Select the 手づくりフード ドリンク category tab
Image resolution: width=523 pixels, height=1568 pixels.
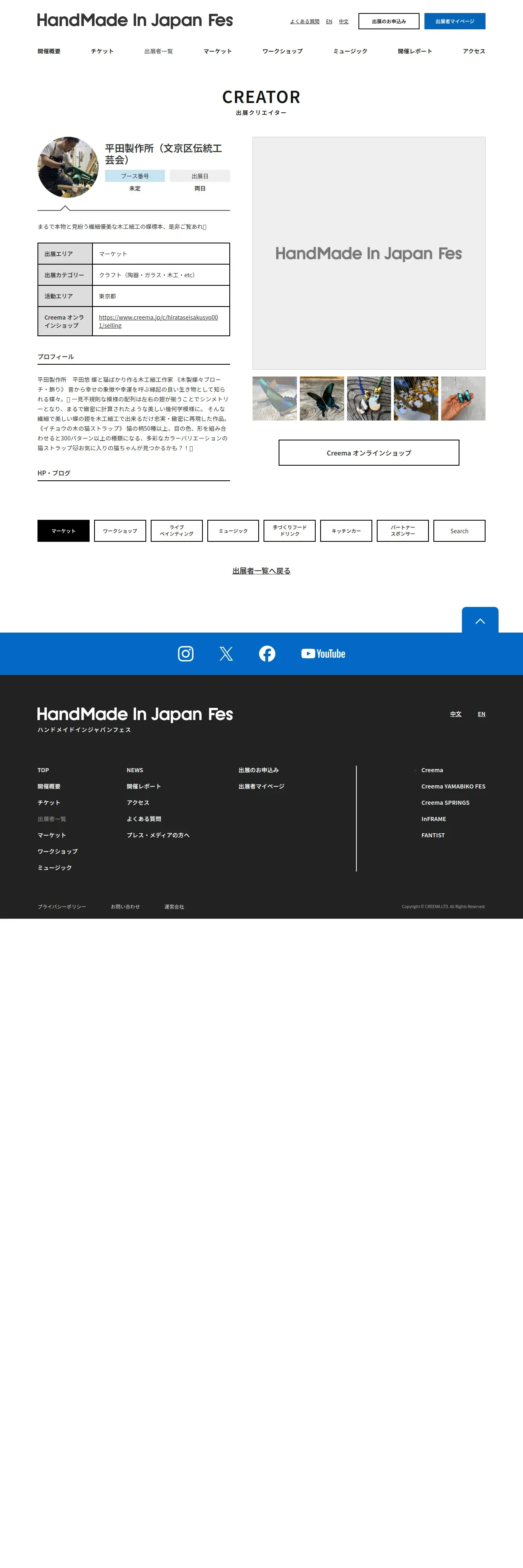click(290, 531)
